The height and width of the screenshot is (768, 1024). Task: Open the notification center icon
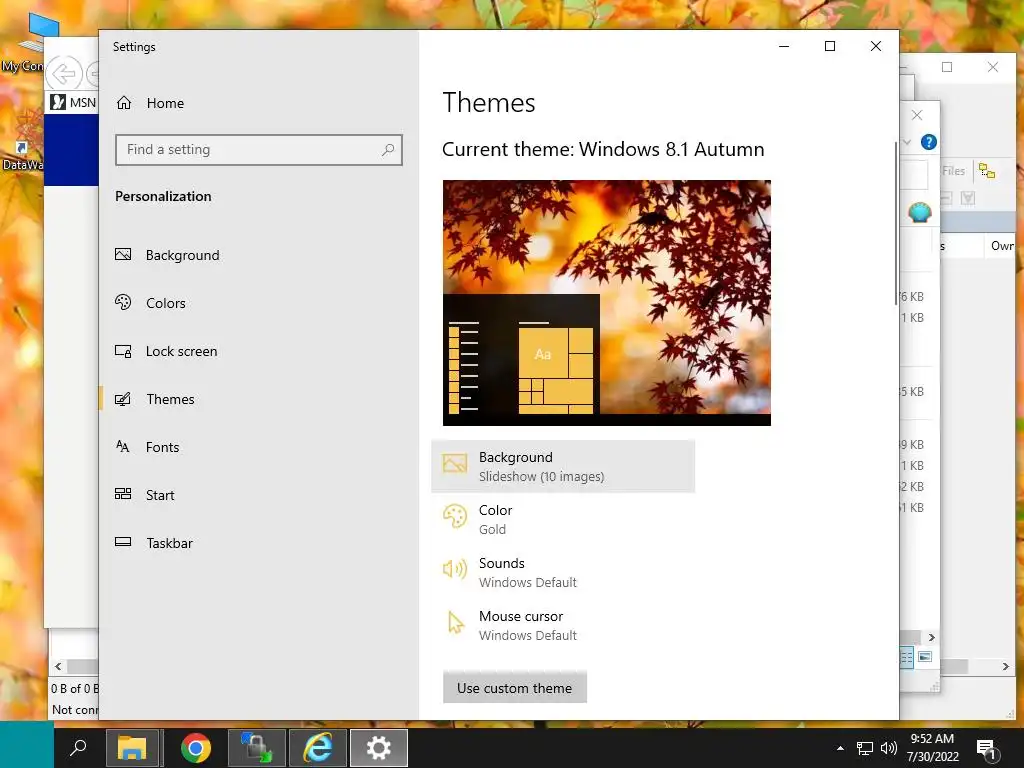[x=987, y=749]
